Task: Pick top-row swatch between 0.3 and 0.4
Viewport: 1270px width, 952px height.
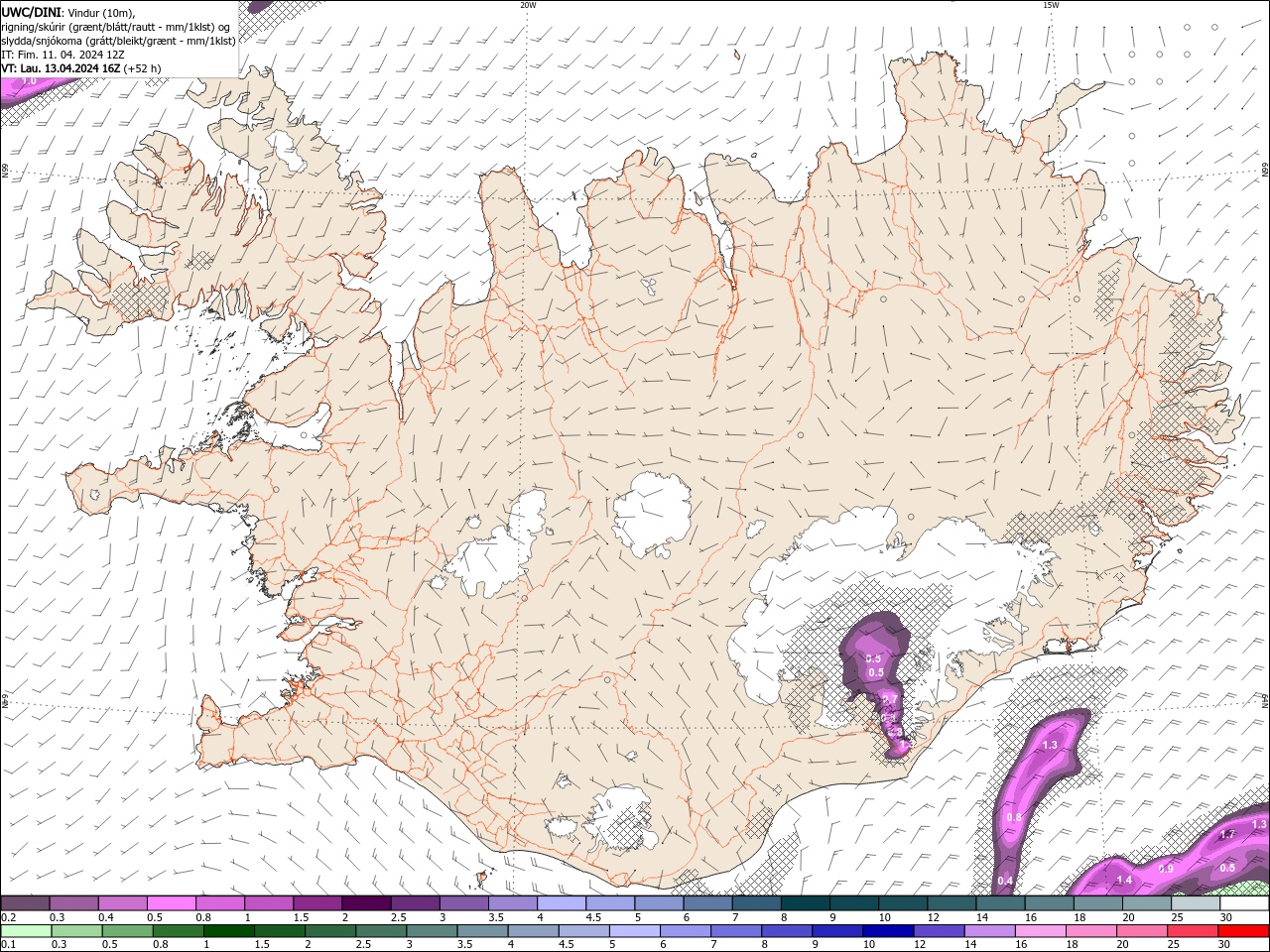Action: pos(74,903)
